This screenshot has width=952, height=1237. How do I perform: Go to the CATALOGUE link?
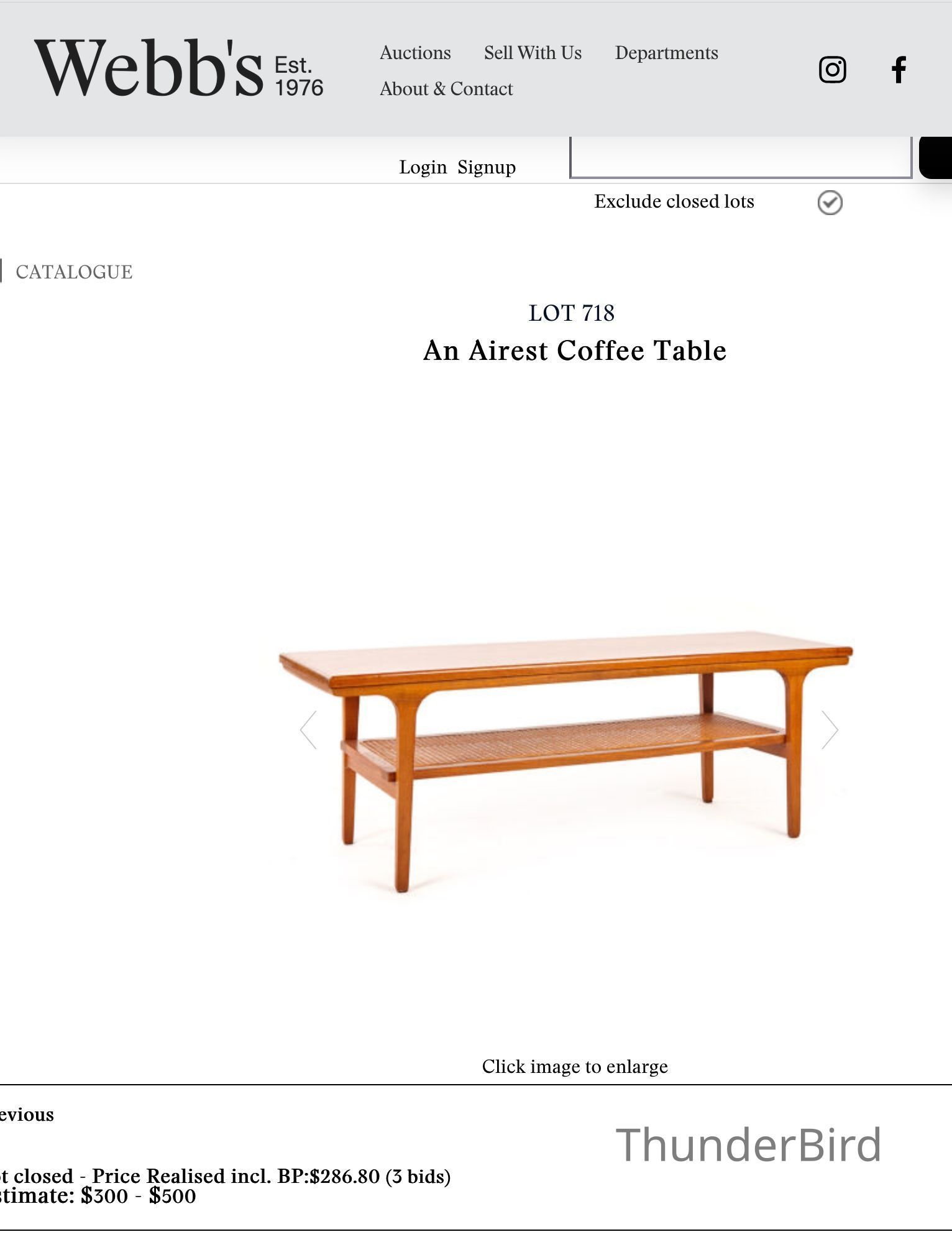coord(74,272)
